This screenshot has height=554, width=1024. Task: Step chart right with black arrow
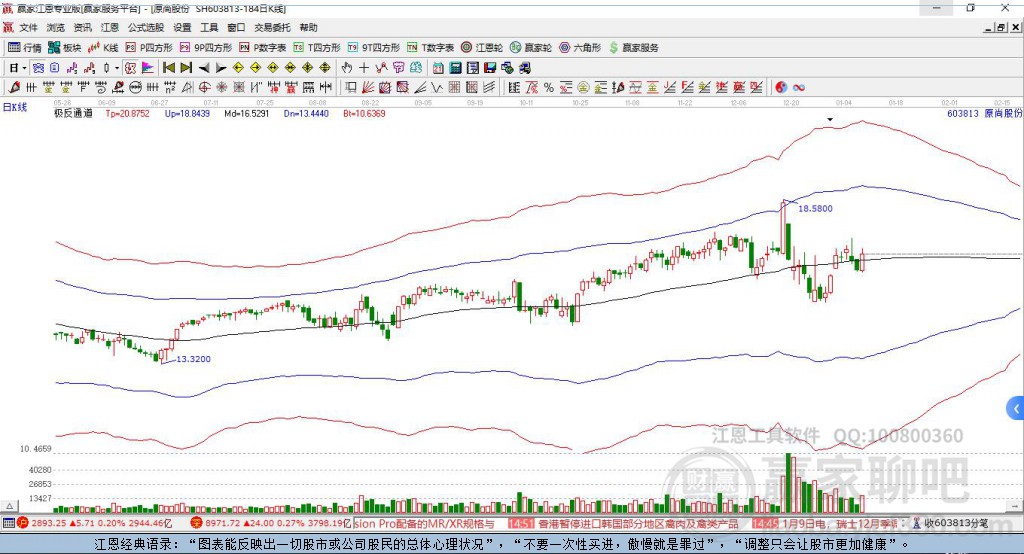pyautogui.click(x=221, y=68)
